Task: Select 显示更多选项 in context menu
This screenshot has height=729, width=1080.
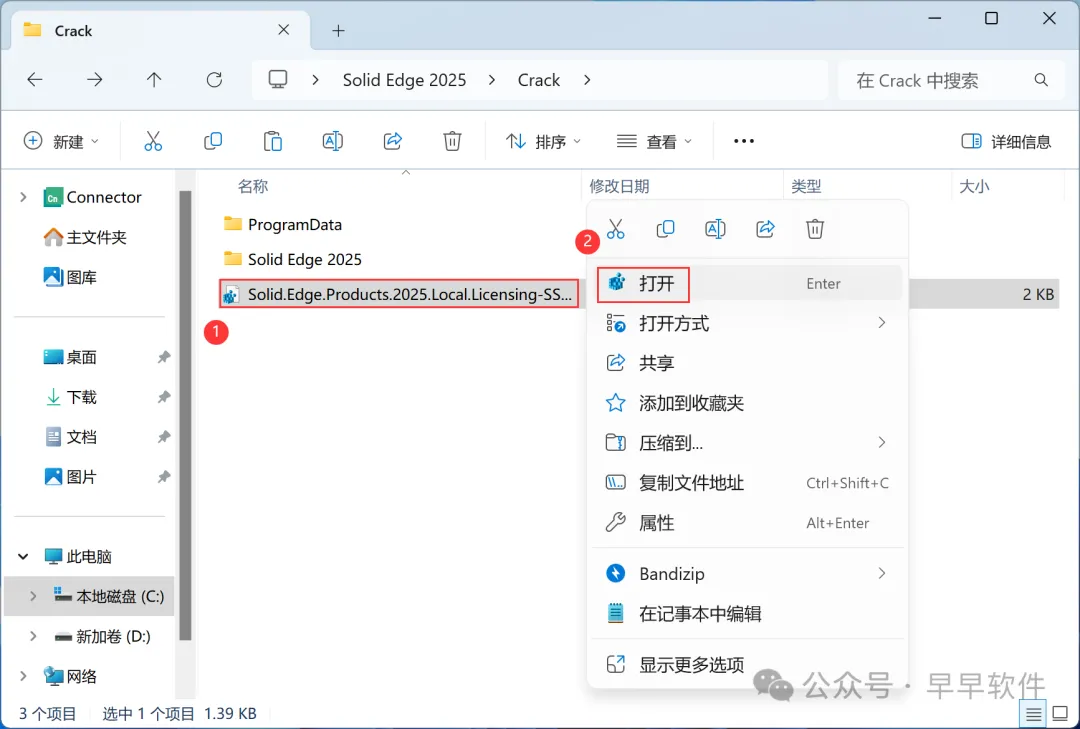Action: (748, 664)
